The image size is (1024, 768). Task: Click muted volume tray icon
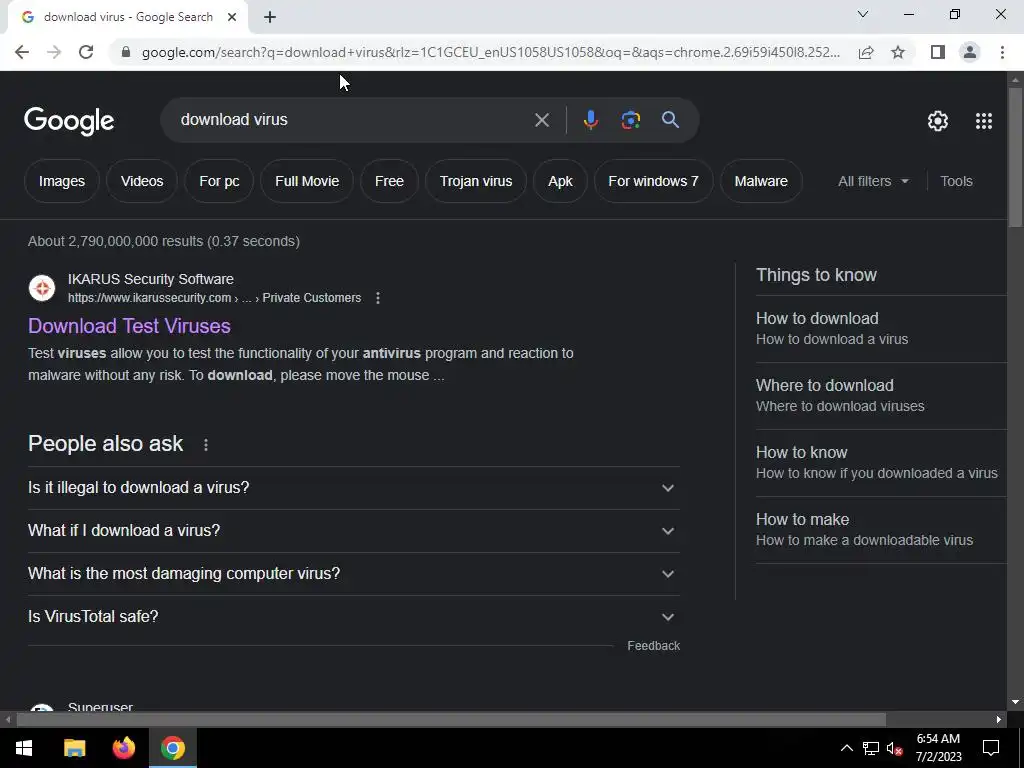click(895, 748)
